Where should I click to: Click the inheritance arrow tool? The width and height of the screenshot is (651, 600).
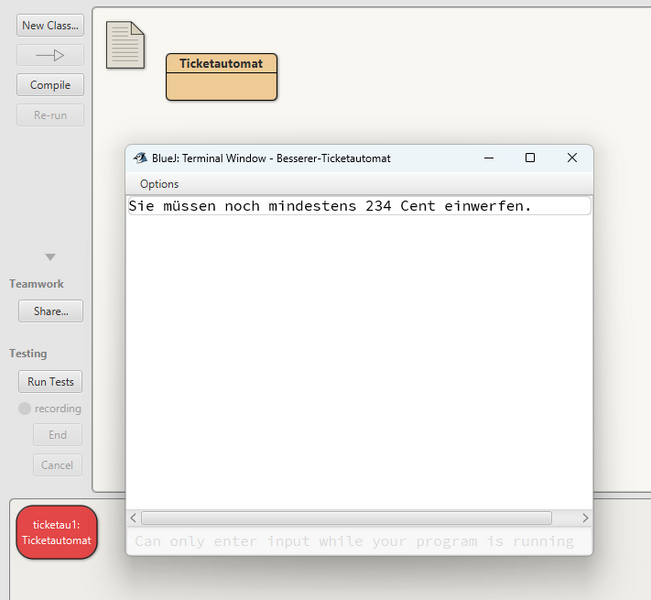click(x=50, y=55)
